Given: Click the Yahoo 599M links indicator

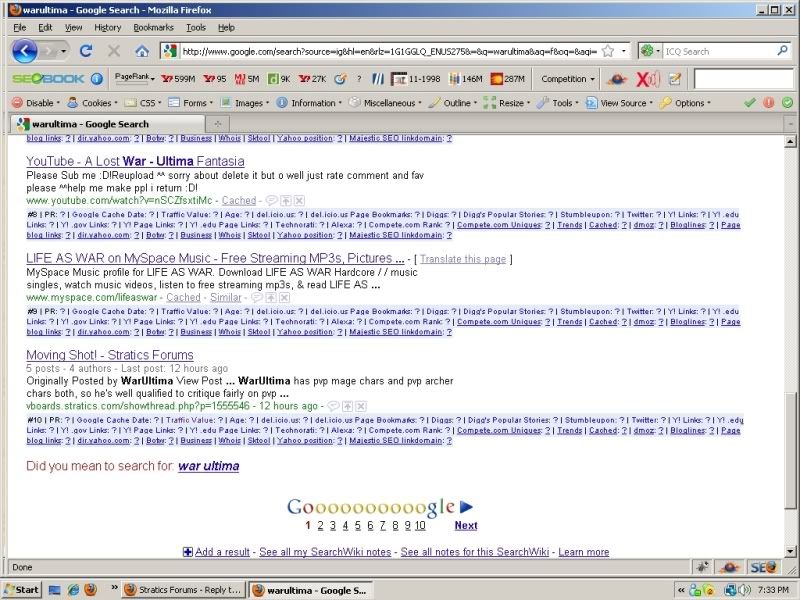Looking at the screenshot, I should (178, 79).
